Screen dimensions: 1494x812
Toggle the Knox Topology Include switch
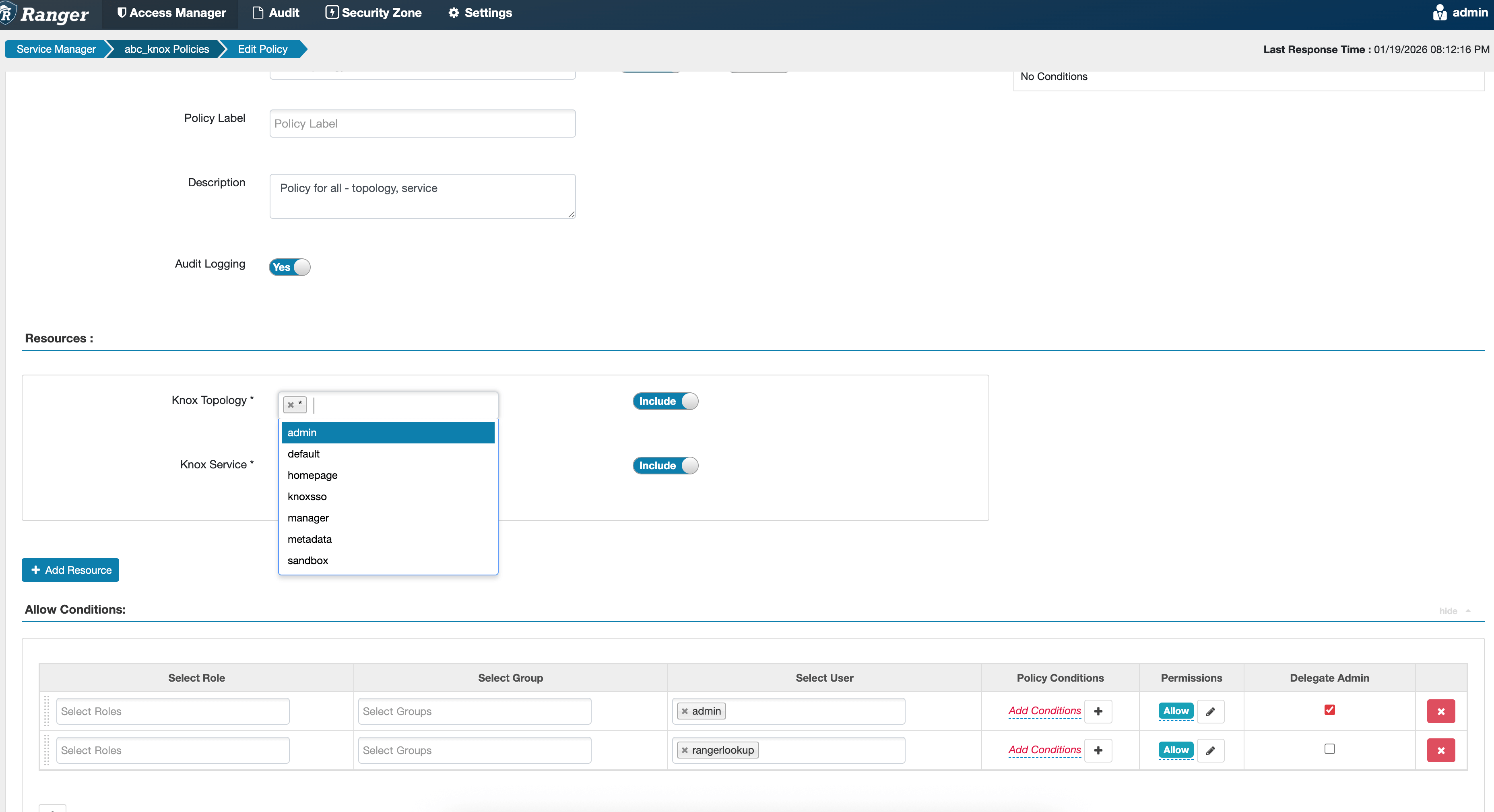[x=665, y=401]
